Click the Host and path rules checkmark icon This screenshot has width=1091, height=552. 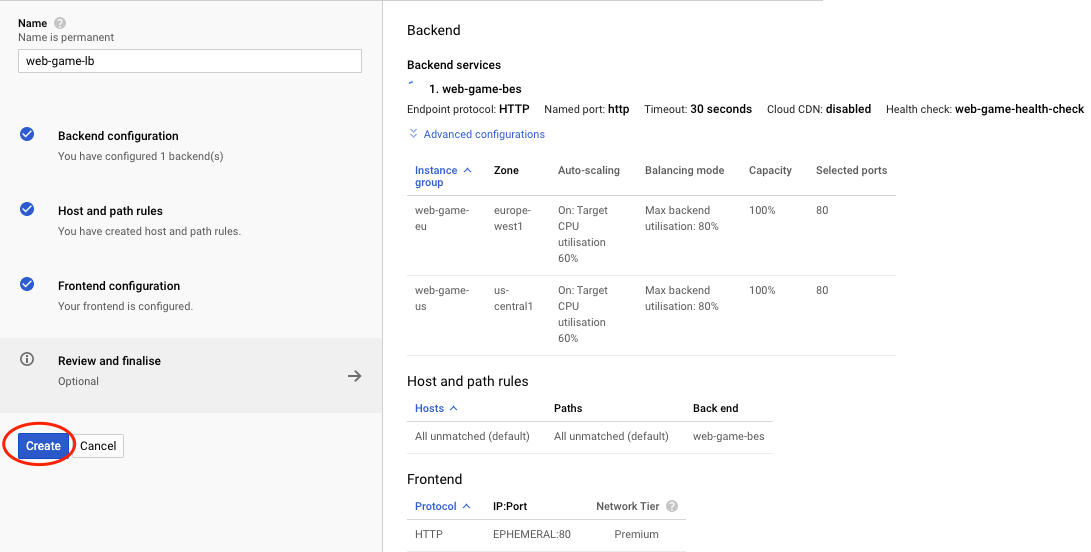click(x=27, y=209)
